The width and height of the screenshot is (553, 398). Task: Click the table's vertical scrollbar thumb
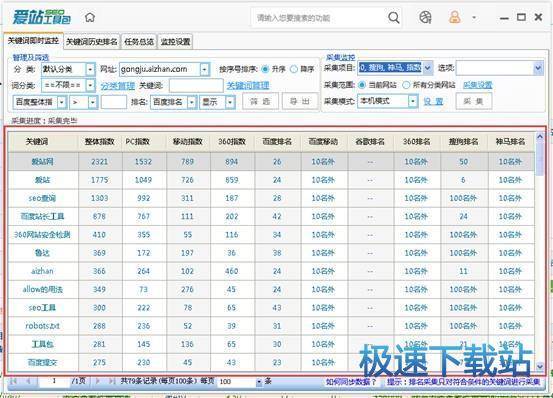(540, 158)
